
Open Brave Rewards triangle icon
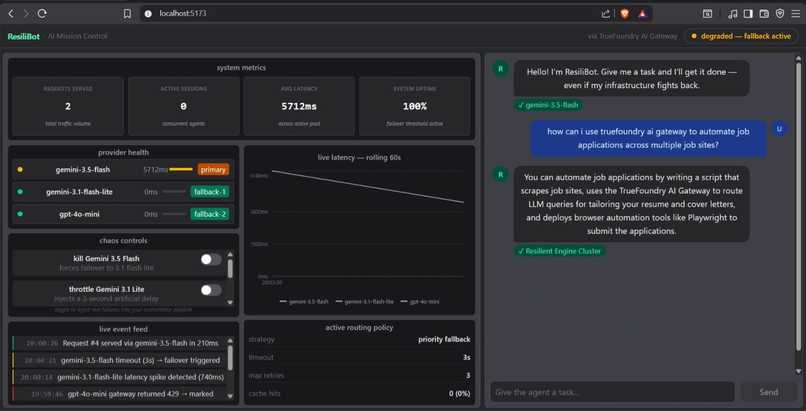click(642, 14)
